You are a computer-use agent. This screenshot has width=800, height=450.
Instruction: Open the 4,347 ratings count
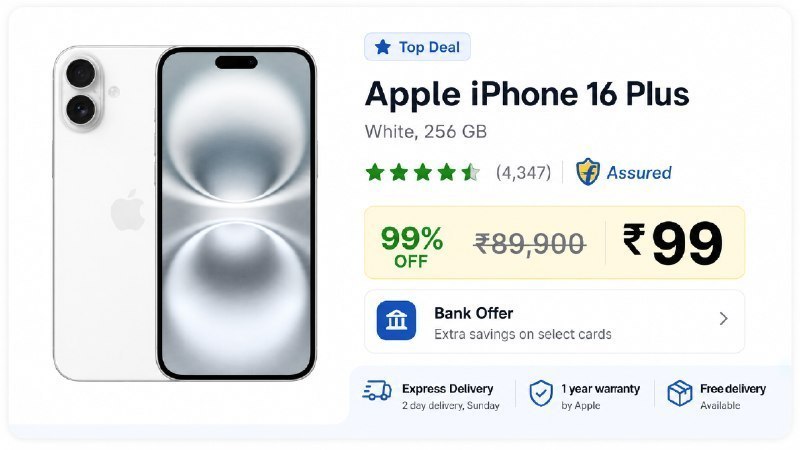(x=523, y=172)
